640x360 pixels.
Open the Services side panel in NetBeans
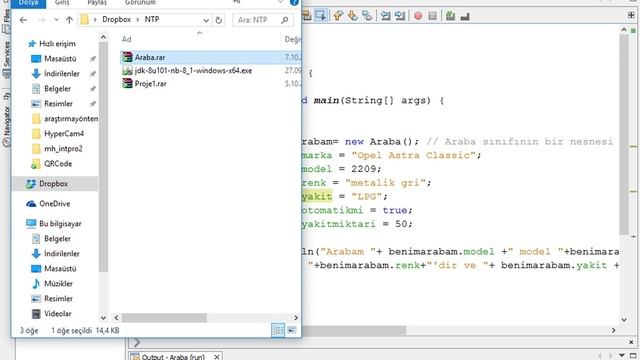(x=7, y=59)
